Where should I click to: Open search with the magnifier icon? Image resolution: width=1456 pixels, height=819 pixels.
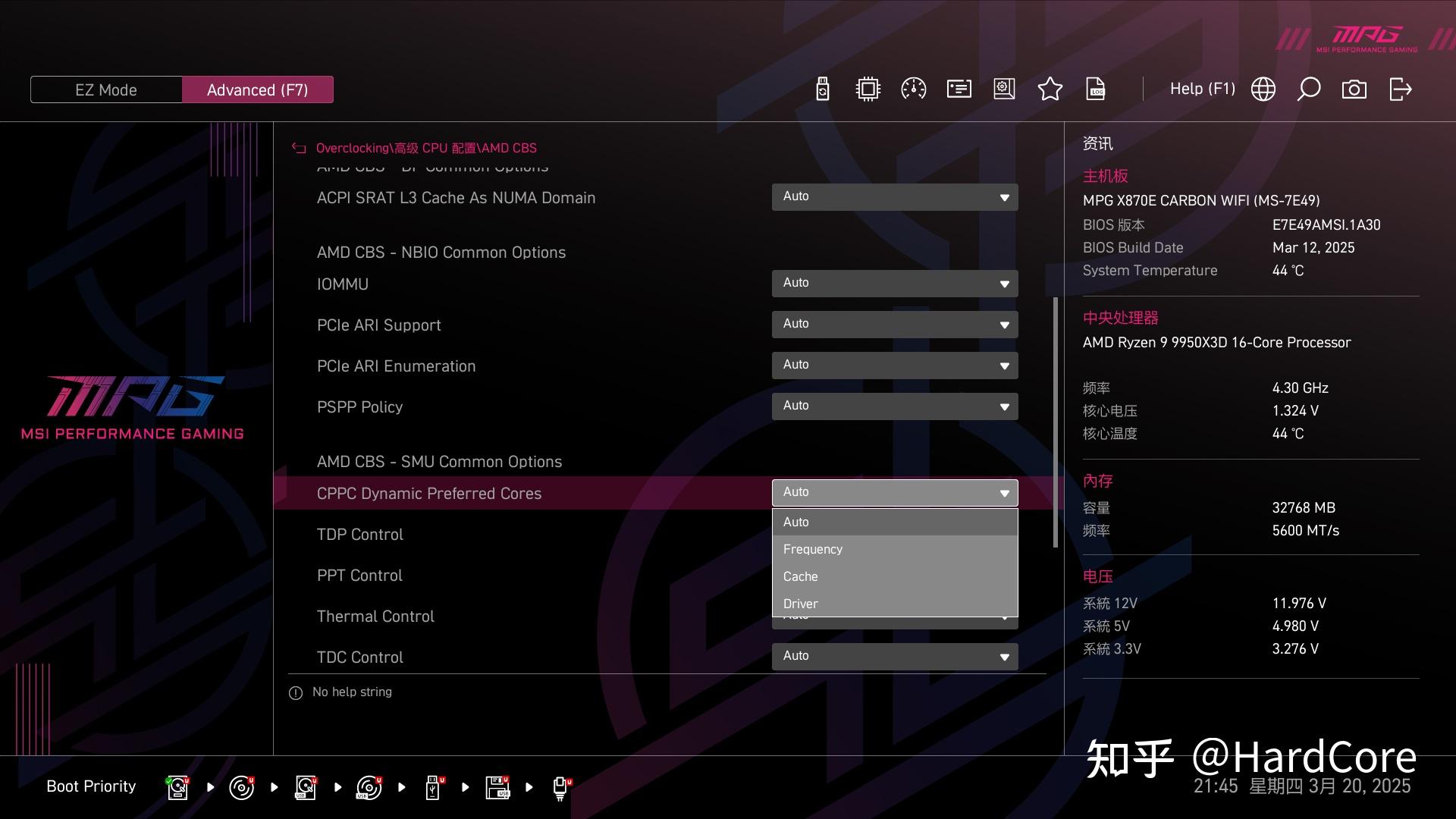1308,89
